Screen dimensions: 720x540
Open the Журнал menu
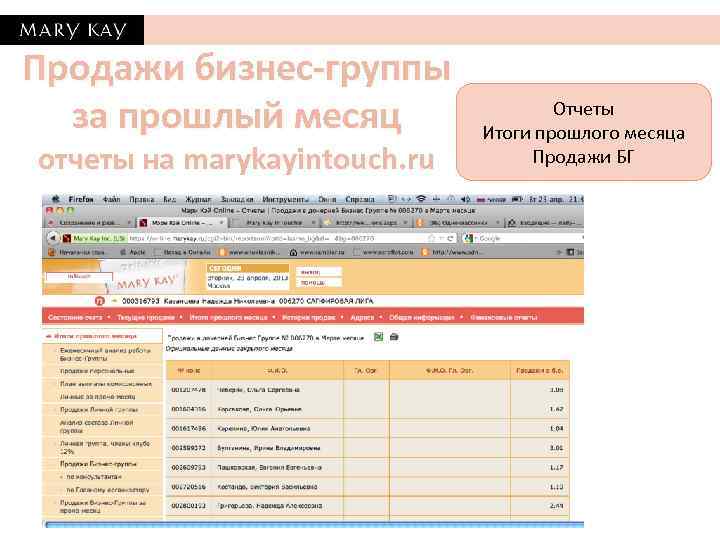pos(198,199)
